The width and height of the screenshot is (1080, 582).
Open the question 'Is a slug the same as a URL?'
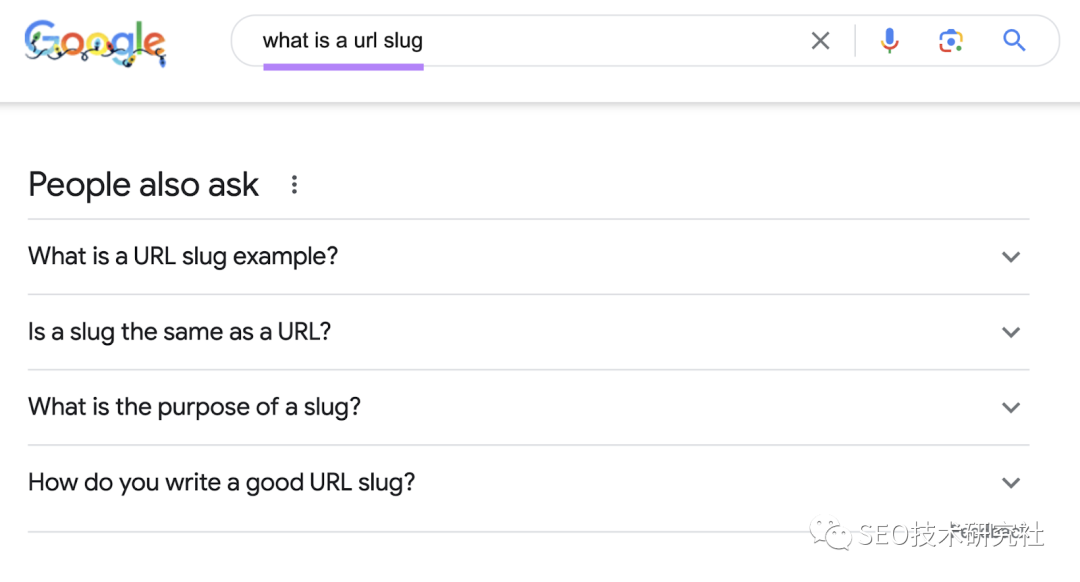(x=179, y=332)
